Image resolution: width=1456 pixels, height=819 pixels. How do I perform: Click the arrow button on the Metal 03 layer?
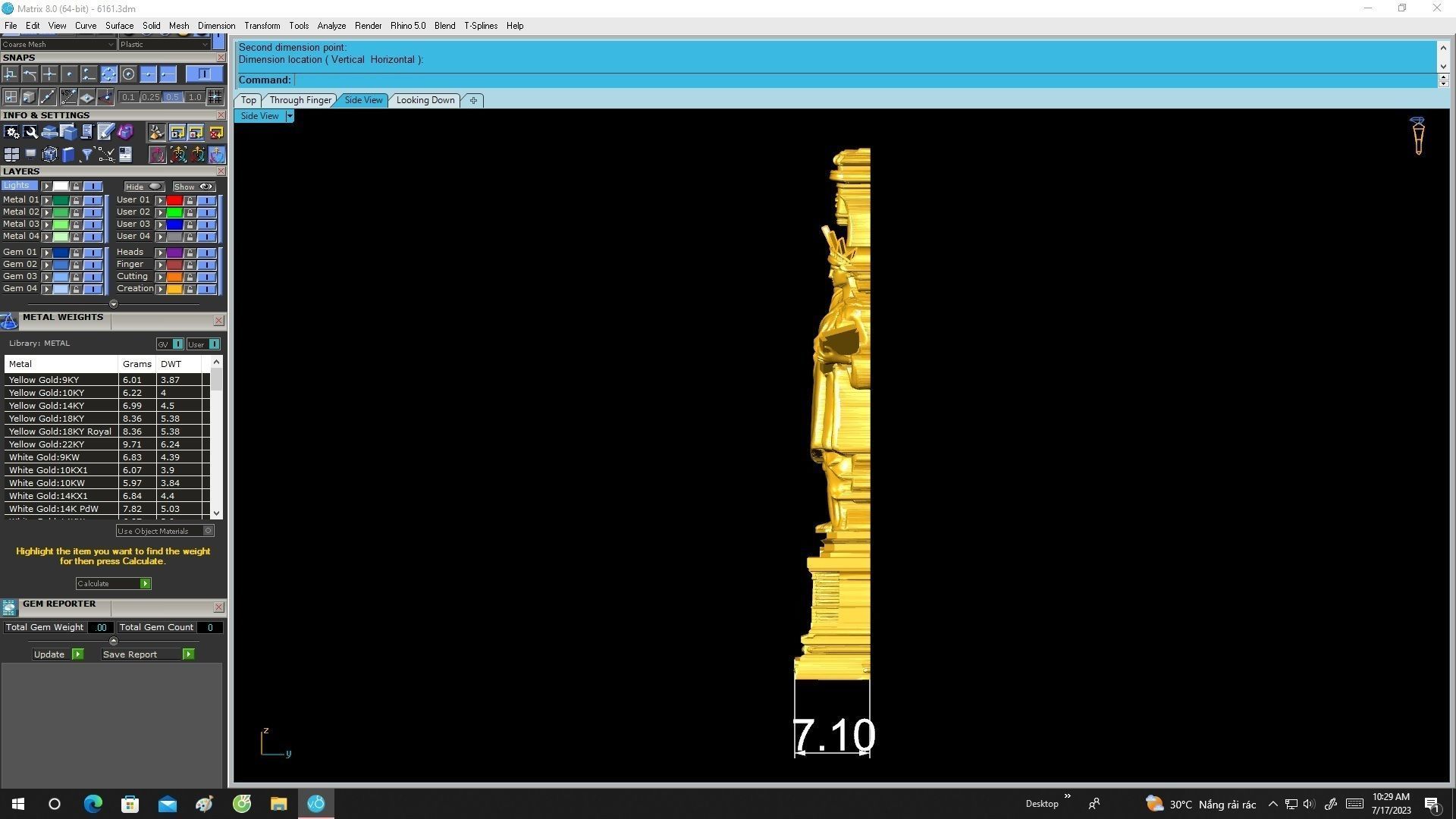(x=46, y=224)
